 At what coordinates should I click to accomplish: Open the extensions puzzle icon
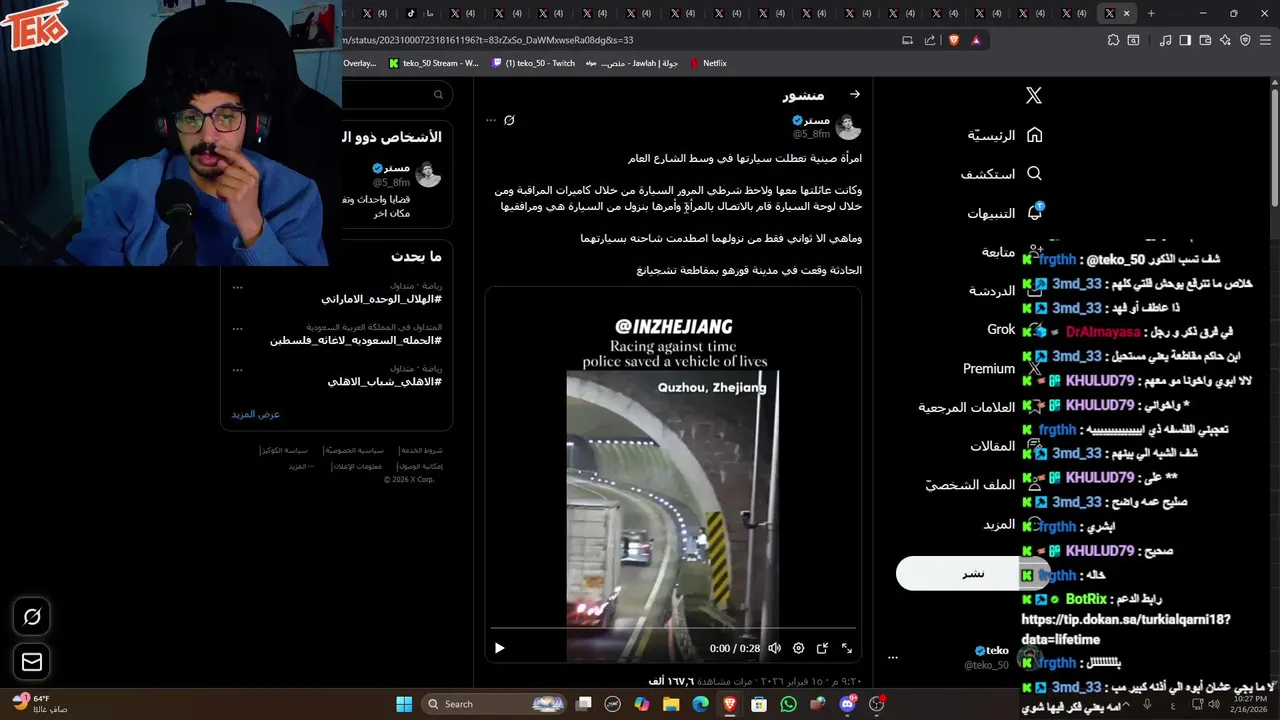click(x=1113, y=40)
